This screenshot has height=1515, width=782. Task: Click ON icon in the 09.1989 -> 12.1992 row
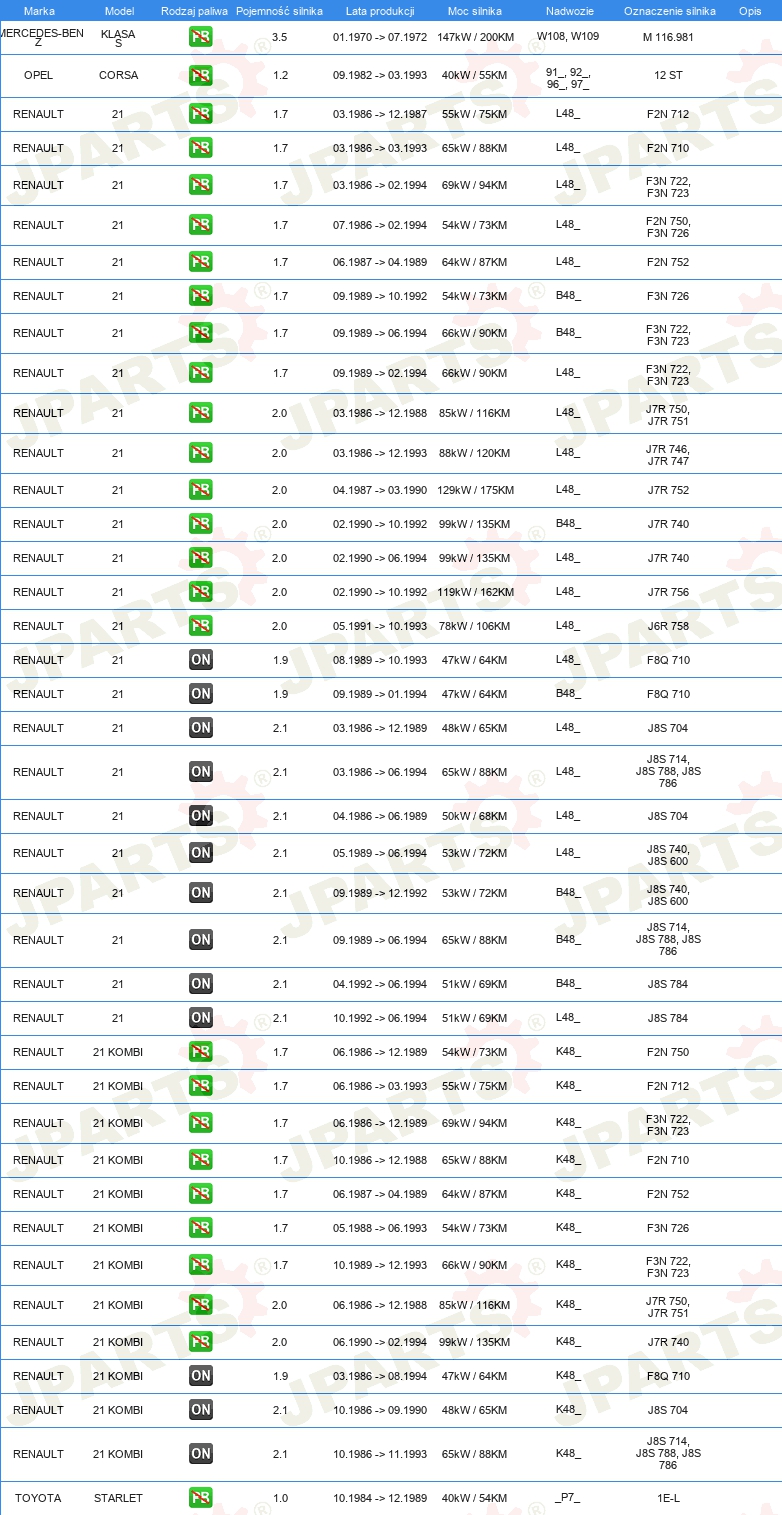point(200,893)
